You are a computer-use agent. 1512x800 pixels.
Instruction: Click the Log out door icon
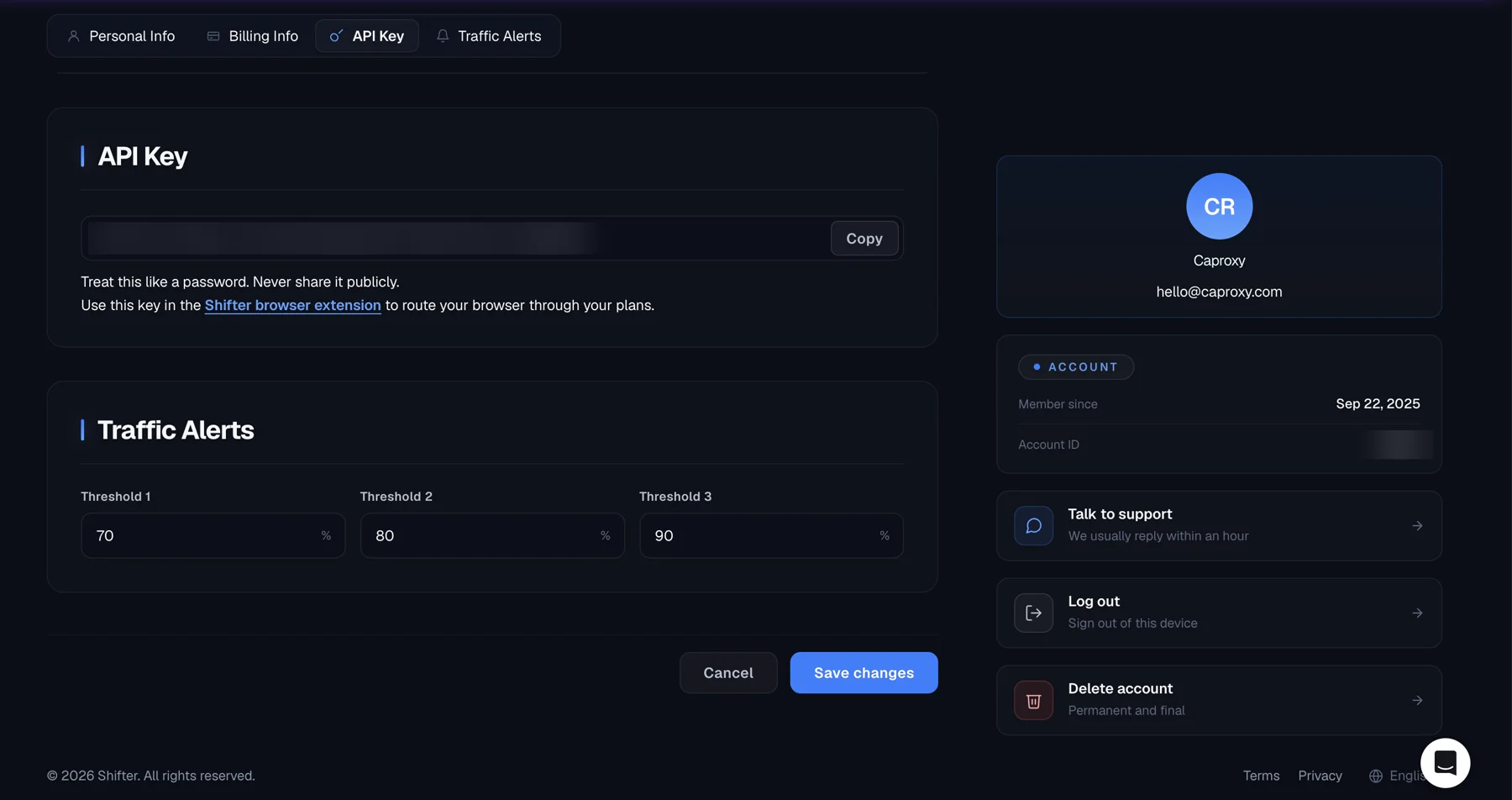(x=1033, y=613)
